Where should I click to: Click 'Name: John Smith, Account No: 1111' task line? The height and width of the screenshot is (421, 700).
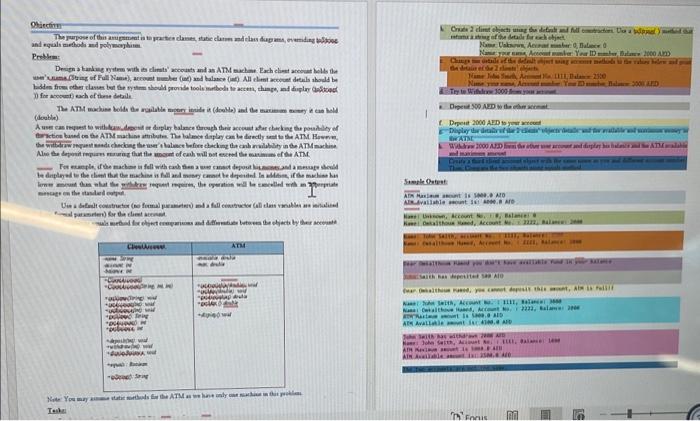coord(537,76)
